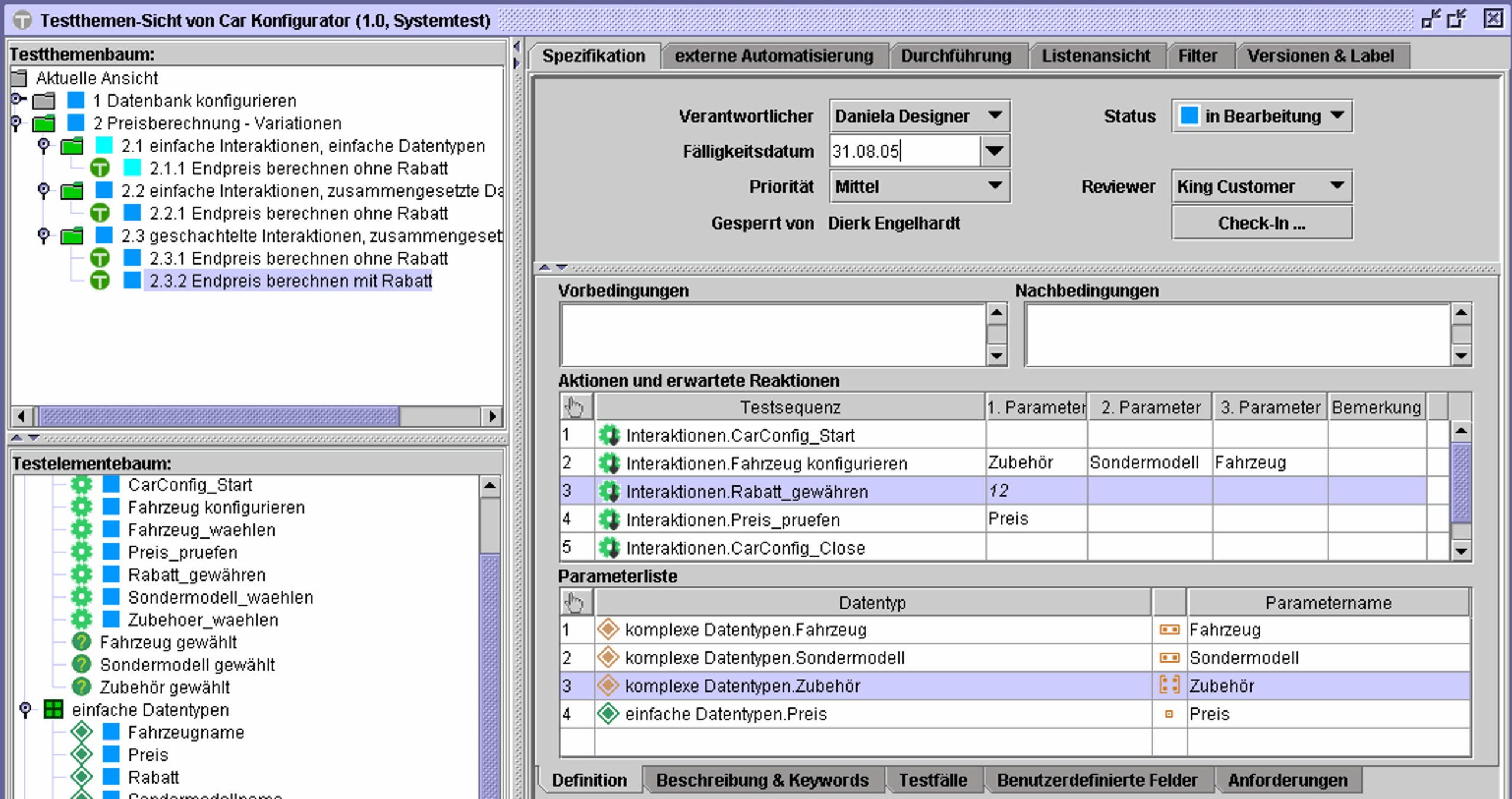Click the cyan status square of 2.1.1
The image size is (1512, 799).
[132, 168]
